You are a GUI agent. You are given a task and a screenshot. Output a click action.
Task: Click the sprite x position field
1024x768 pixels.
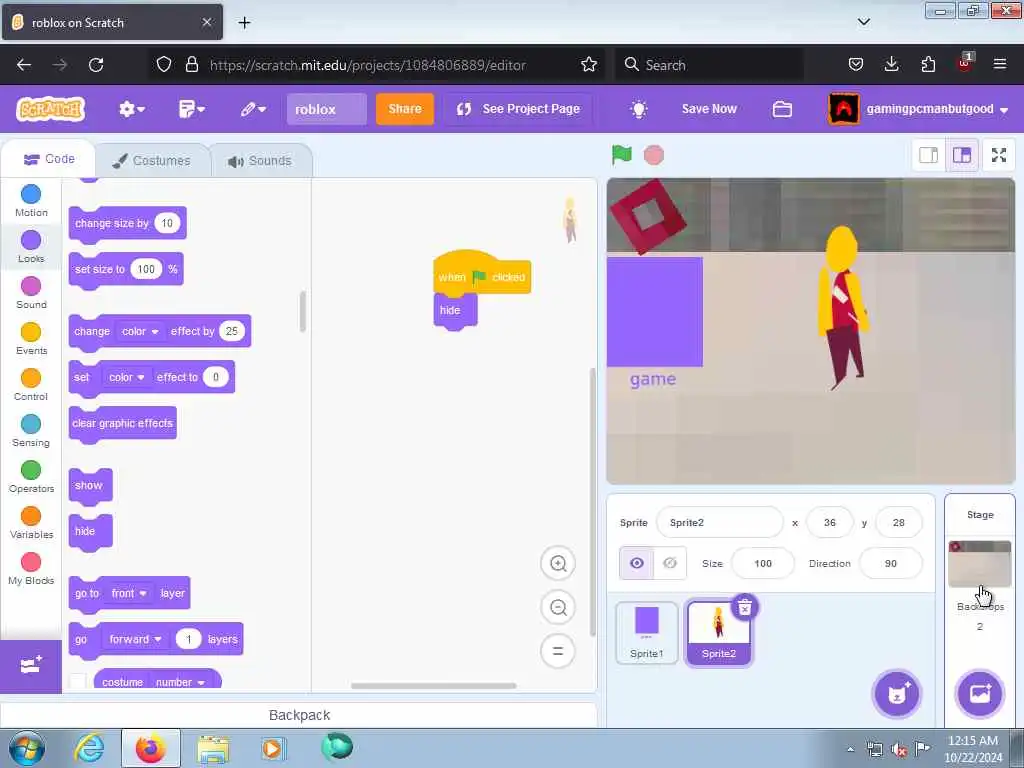click(829, 522)
